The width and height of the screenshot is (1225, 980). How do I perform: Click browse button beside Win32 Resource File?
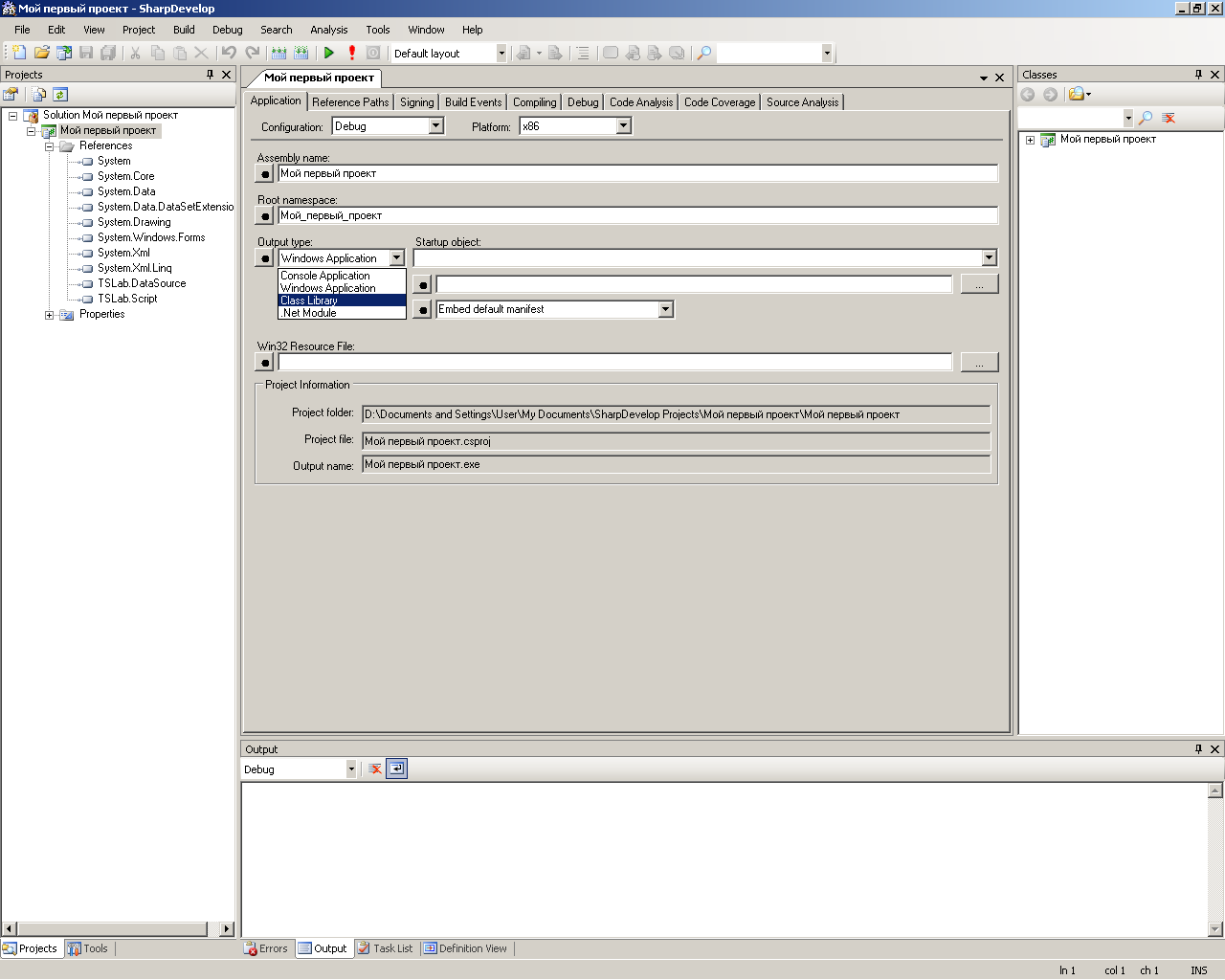pyautogui.click(x=979, y=363)
